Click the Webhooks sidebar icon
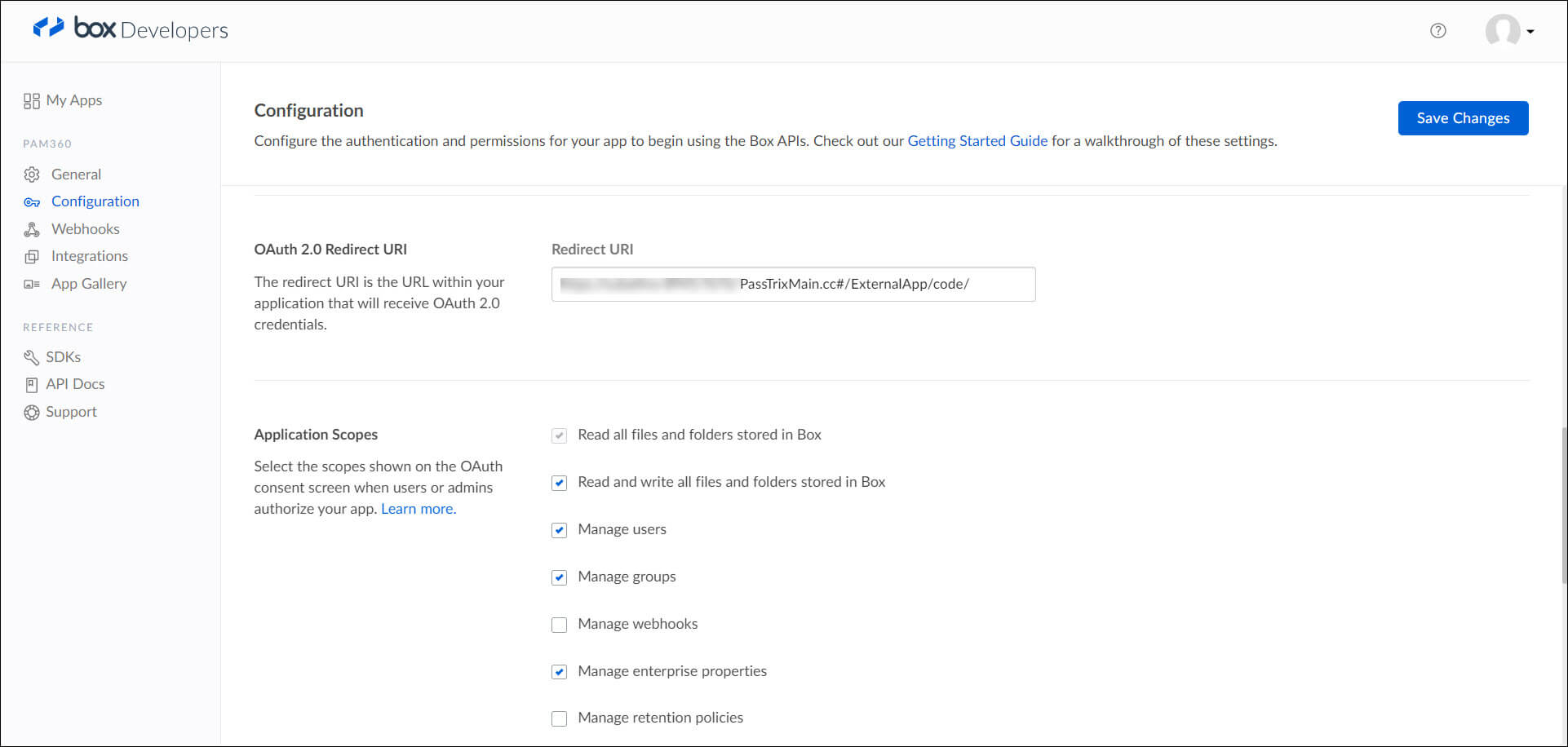The width and height of the screenshot is (1568, 747). click(x=32, y=229)
